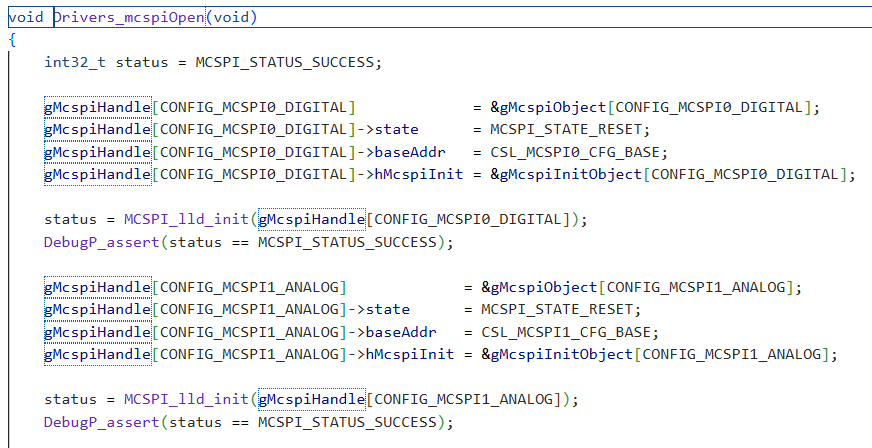Select the int32_t type keyword
Image resolution: width=872 pixels, height=448 pixels.
tap(75, 62)
